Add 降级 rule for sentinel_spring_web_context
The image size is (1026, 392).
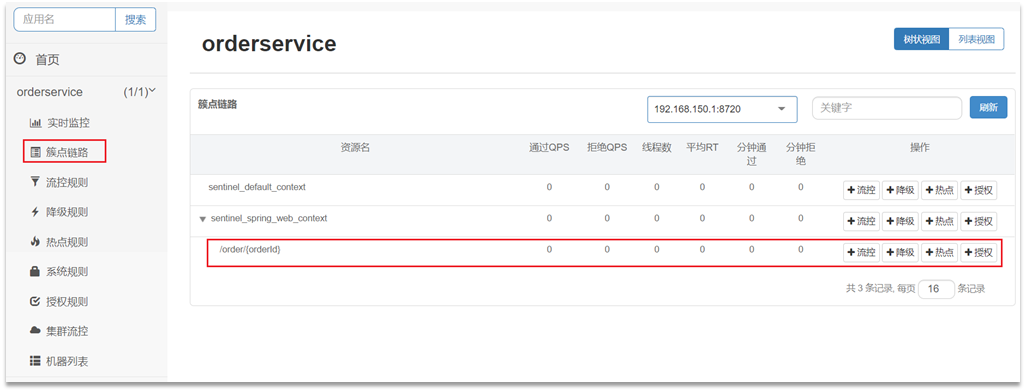[900, 221]
